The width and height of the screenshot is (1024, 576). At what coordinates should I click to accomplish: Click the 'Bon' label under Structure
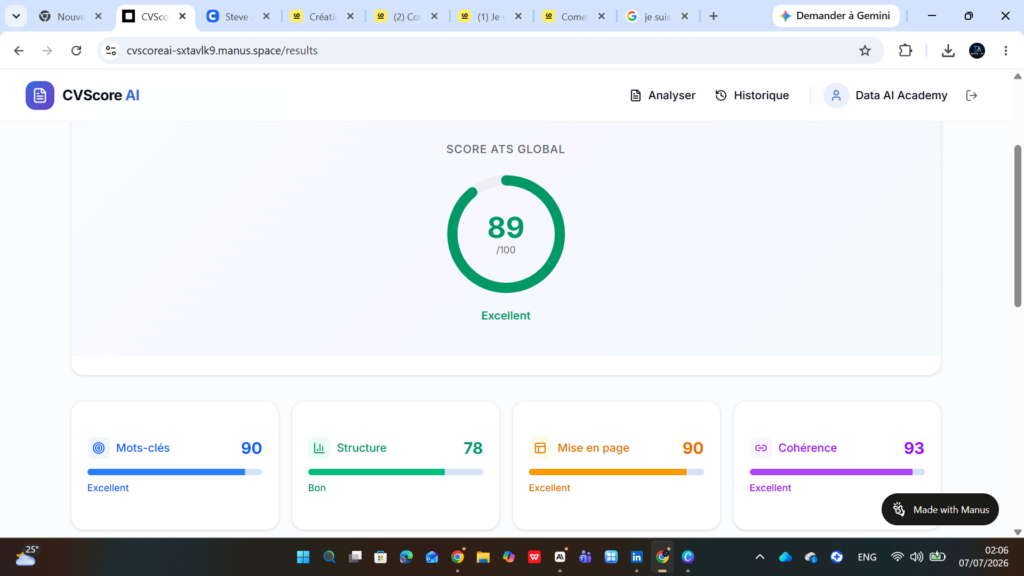pos(317,488)
